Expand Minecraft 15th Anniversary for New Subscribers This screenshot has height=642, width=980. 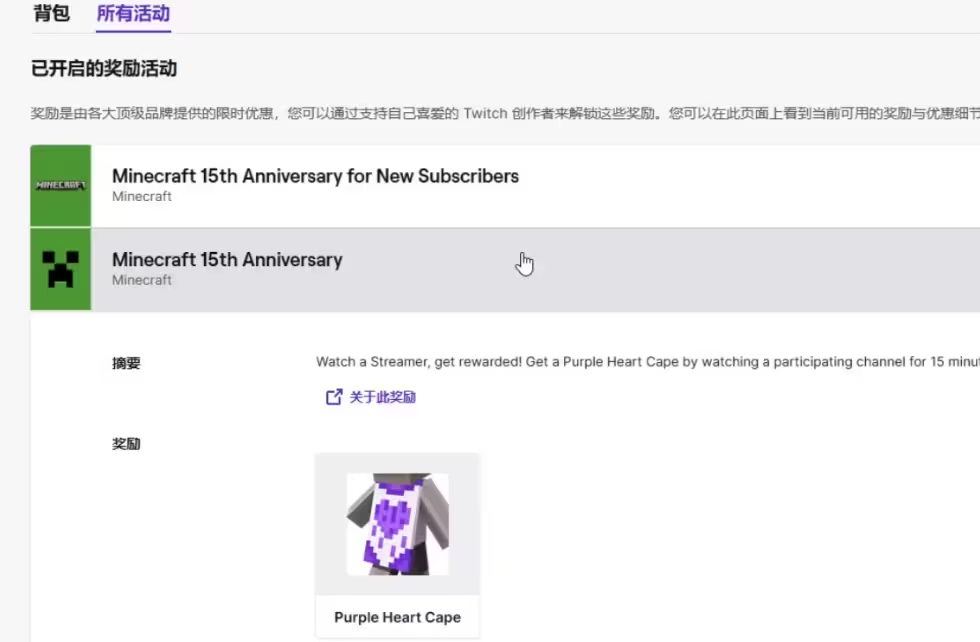pyautogui.click(x=505, y=186)
